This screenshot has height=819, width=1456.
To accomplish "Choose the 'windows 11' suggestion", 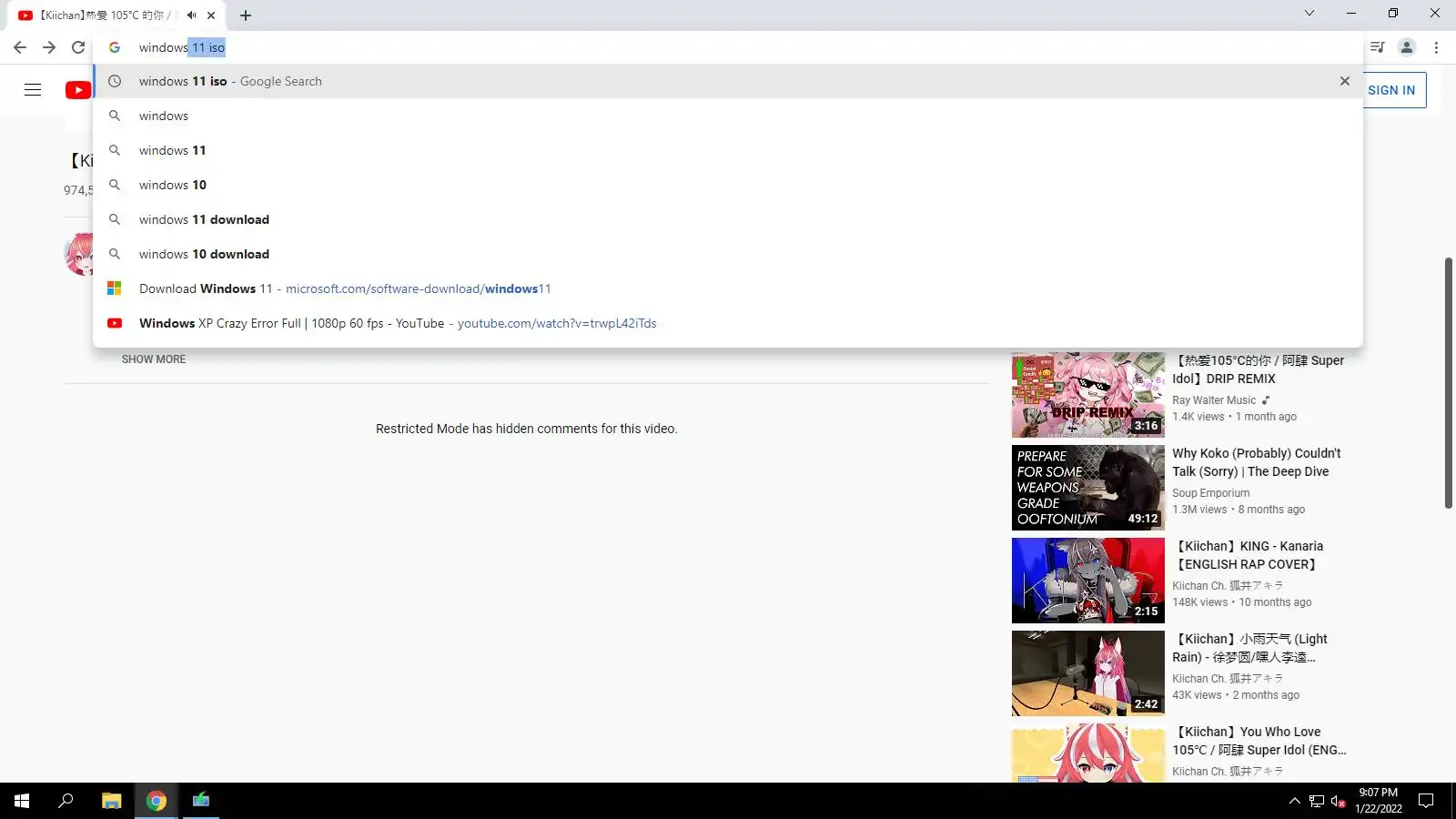I will click(728, 150).
